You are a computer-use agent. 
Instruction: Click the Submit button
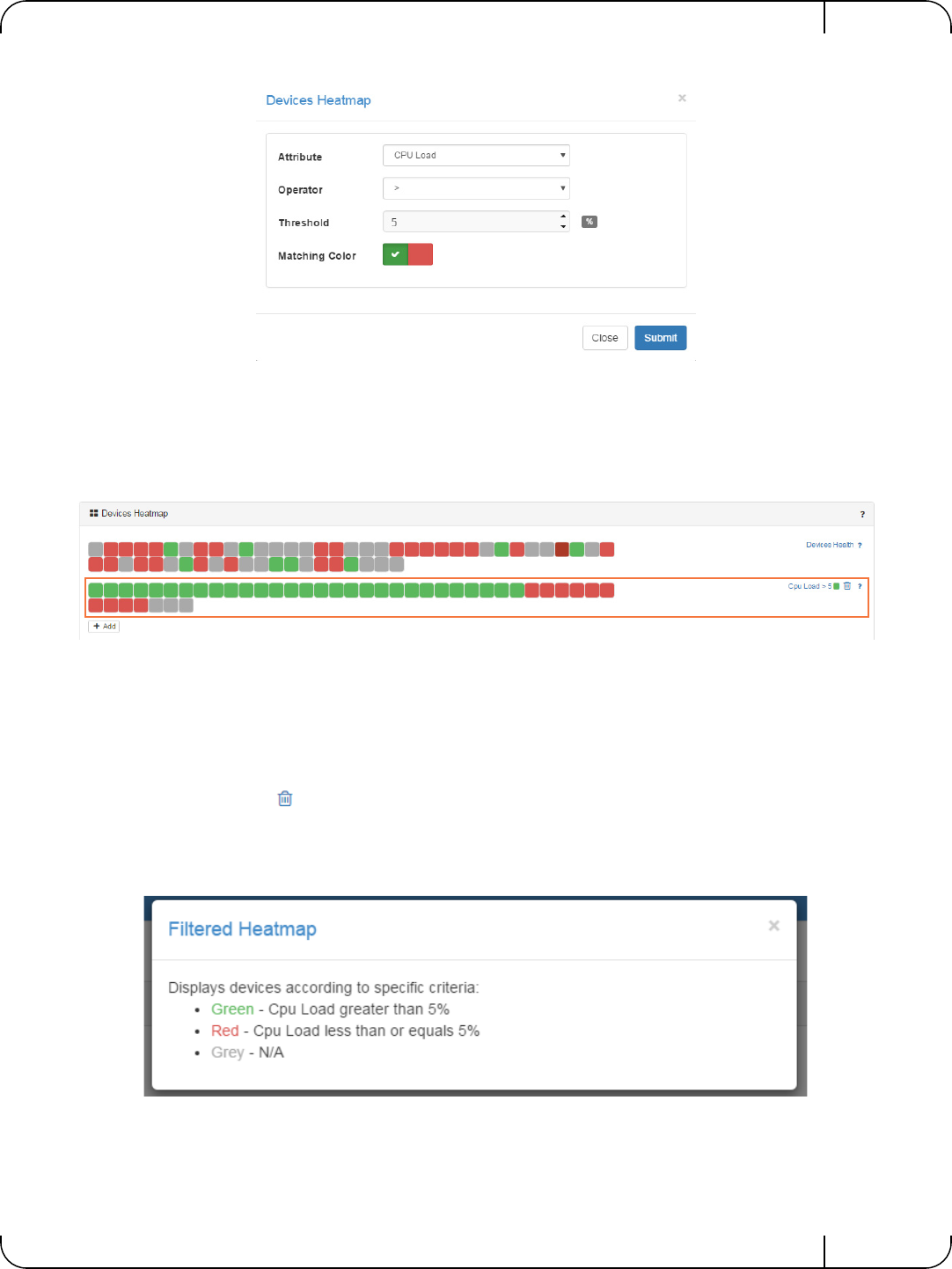point(661,338)
